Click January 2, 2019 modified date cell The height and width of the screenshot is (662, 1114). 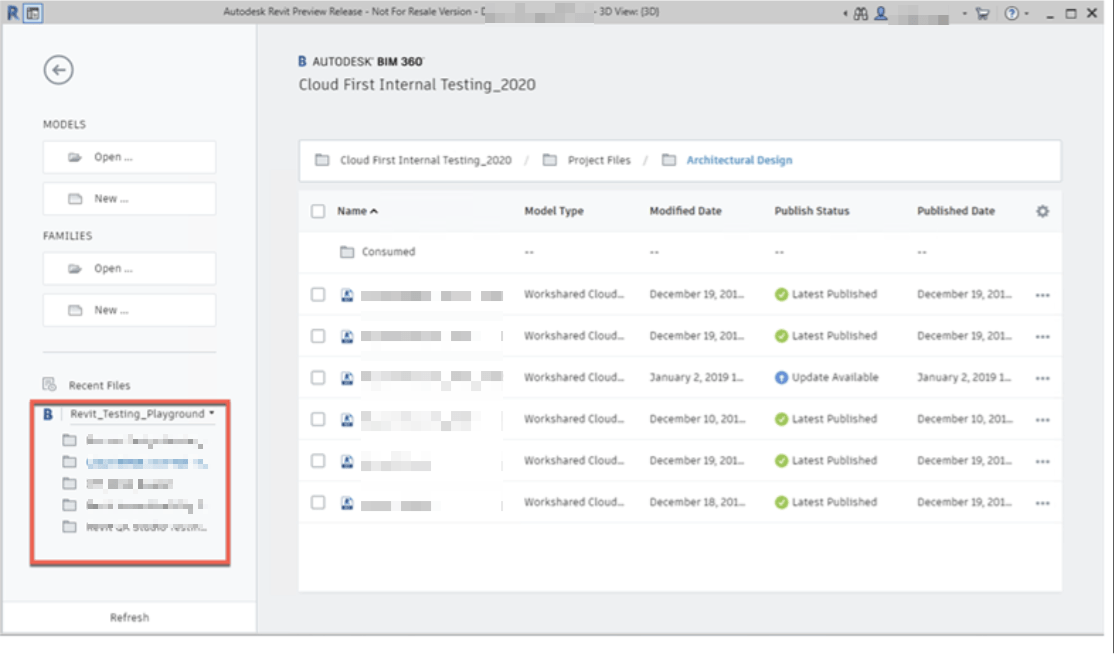(x=696, y=377)
